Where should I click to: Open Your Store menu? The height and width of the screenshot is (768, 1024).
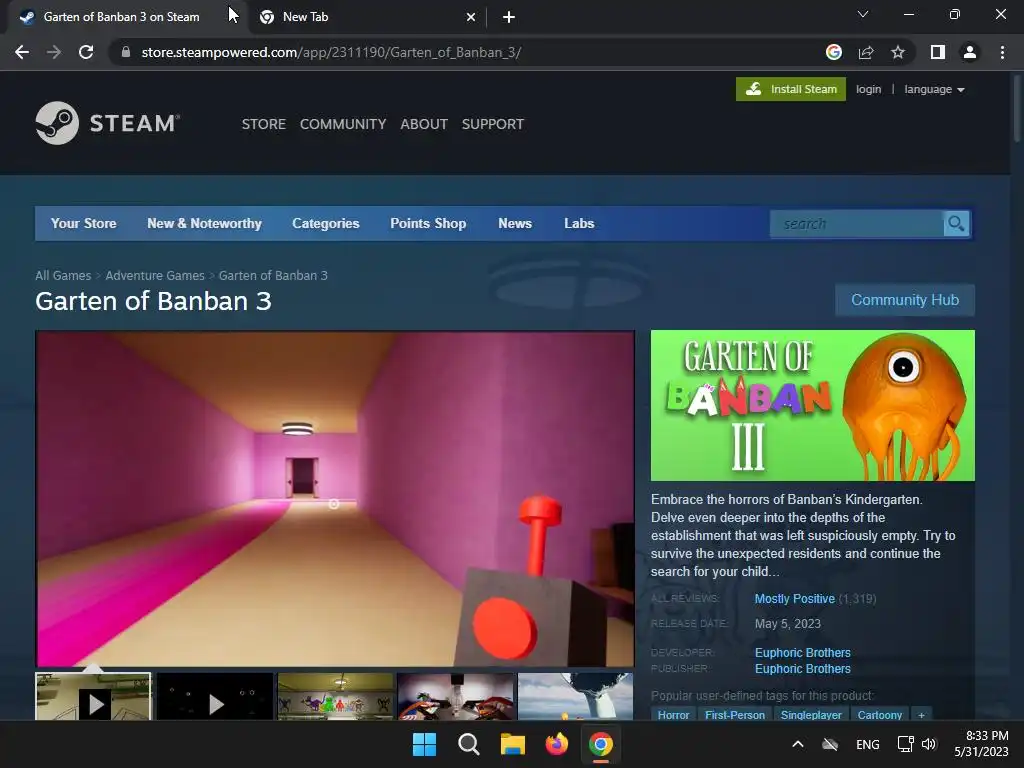point(84,223)
